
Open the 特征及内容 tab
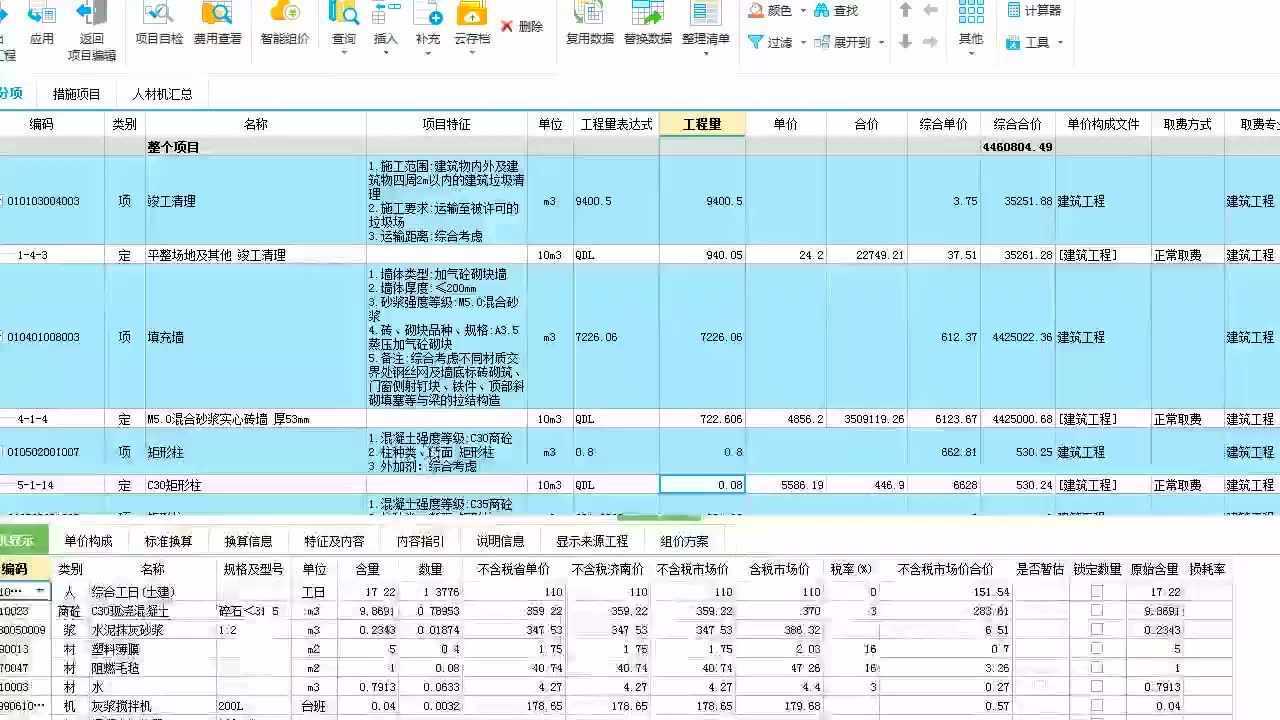pyautogui.click(x=335, y=541)
